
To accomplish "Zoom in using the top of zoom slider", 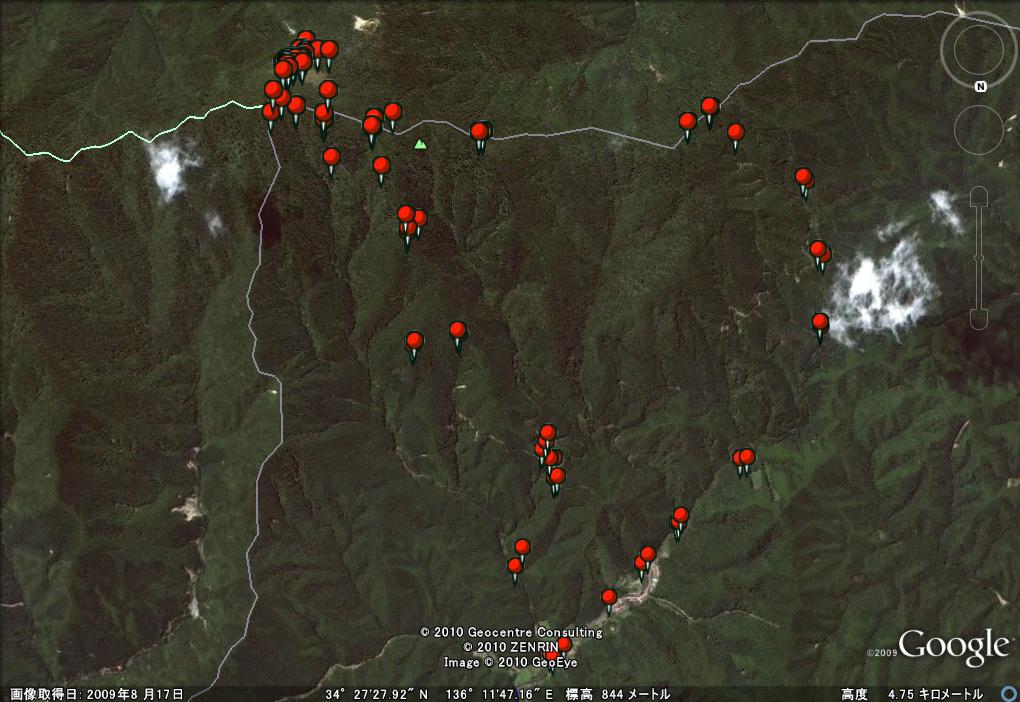I will coord(978,196).
